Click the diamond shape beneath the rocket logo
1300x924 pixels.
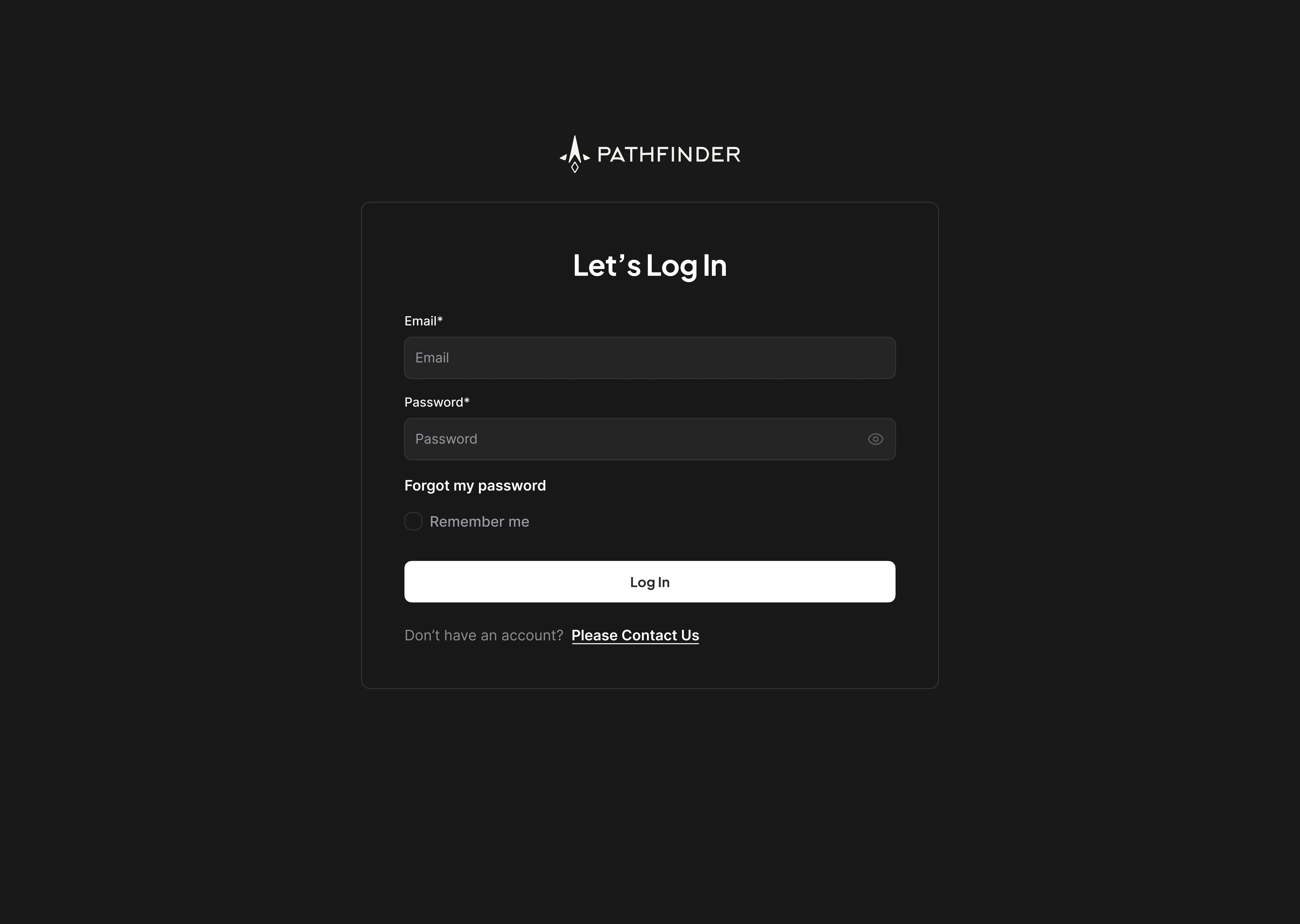point(575,167)
